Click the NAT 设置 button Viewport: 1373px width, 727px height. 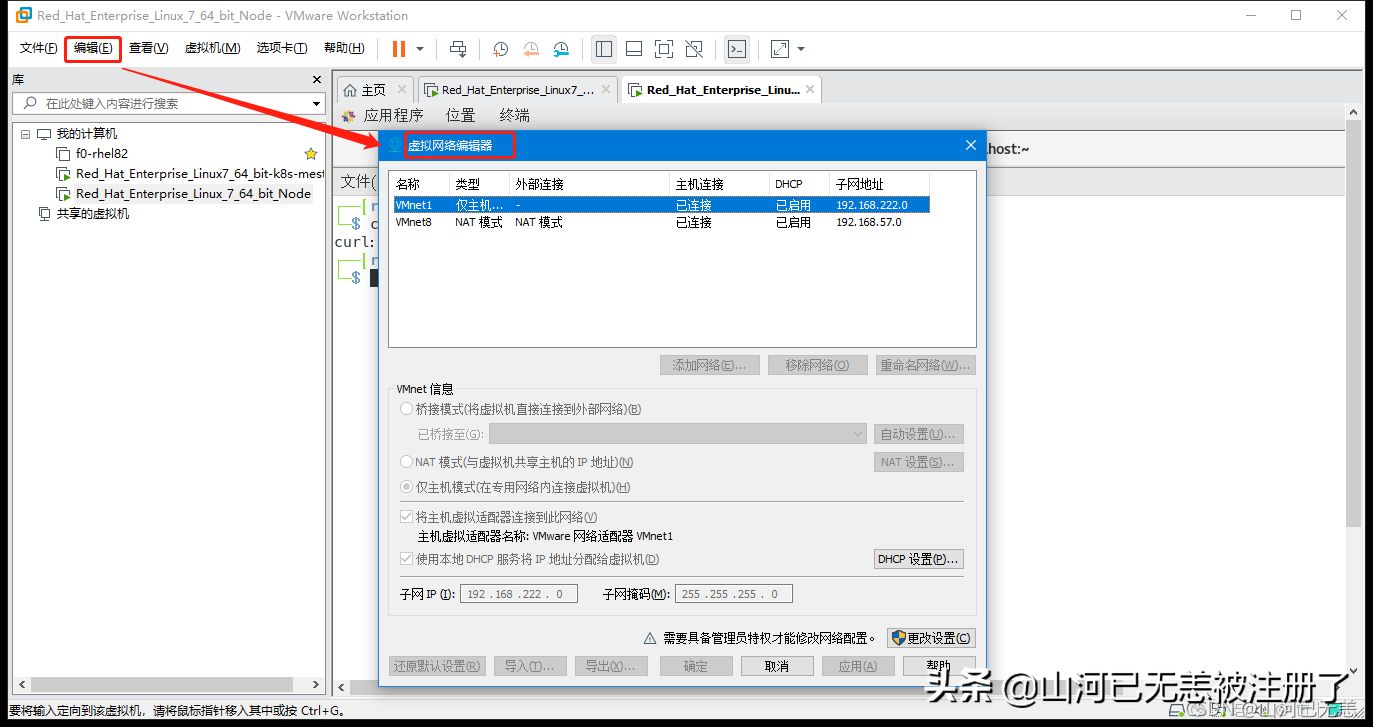[919, 462]
